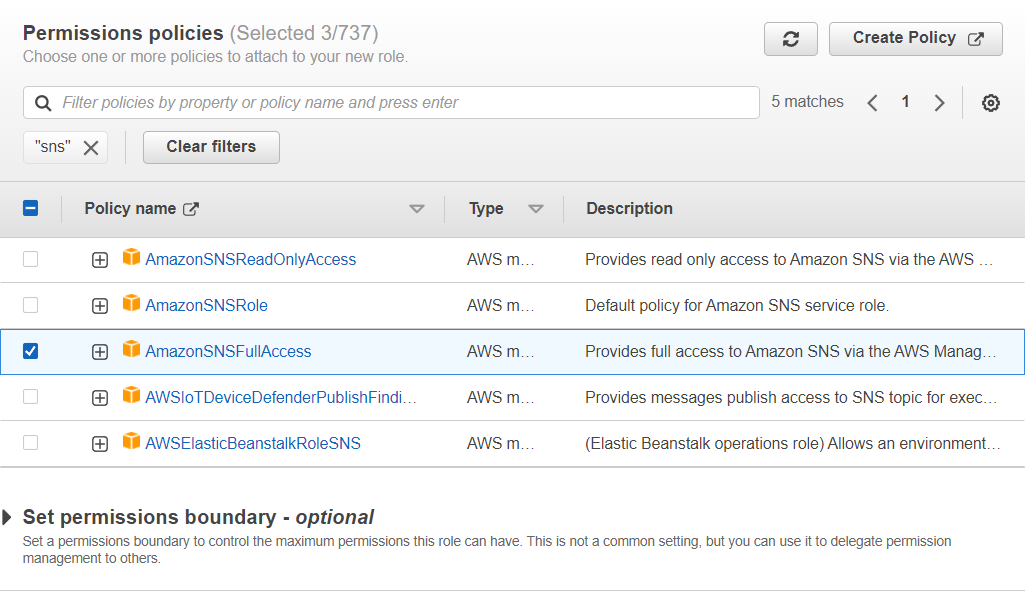This screenshot has width=1027, height=592.
Task: Open the table preferences gear icon
Action: tap(990, 103)
